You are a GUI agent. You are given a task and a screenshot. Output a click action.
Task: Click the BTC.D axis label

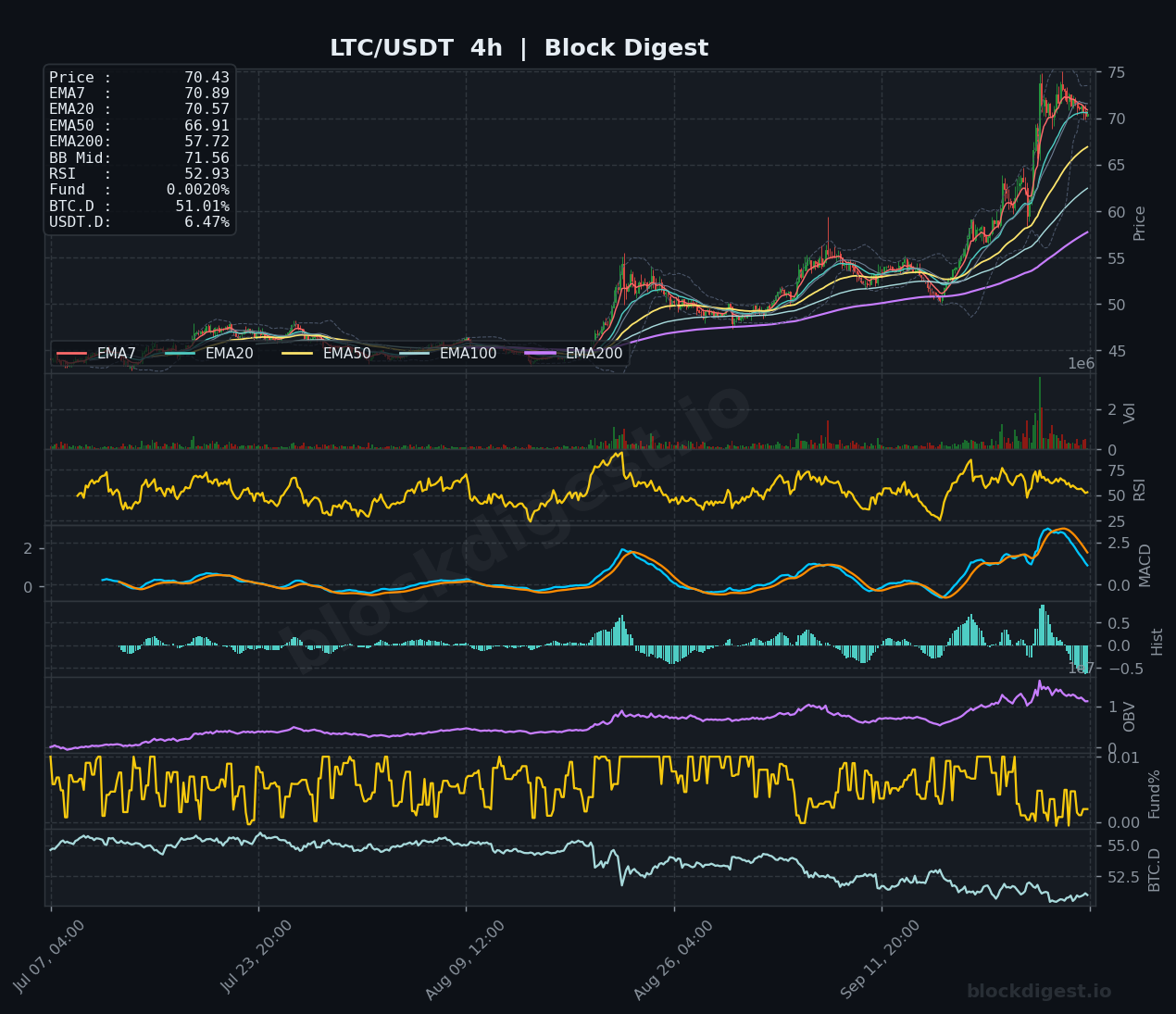[1155, 870]
